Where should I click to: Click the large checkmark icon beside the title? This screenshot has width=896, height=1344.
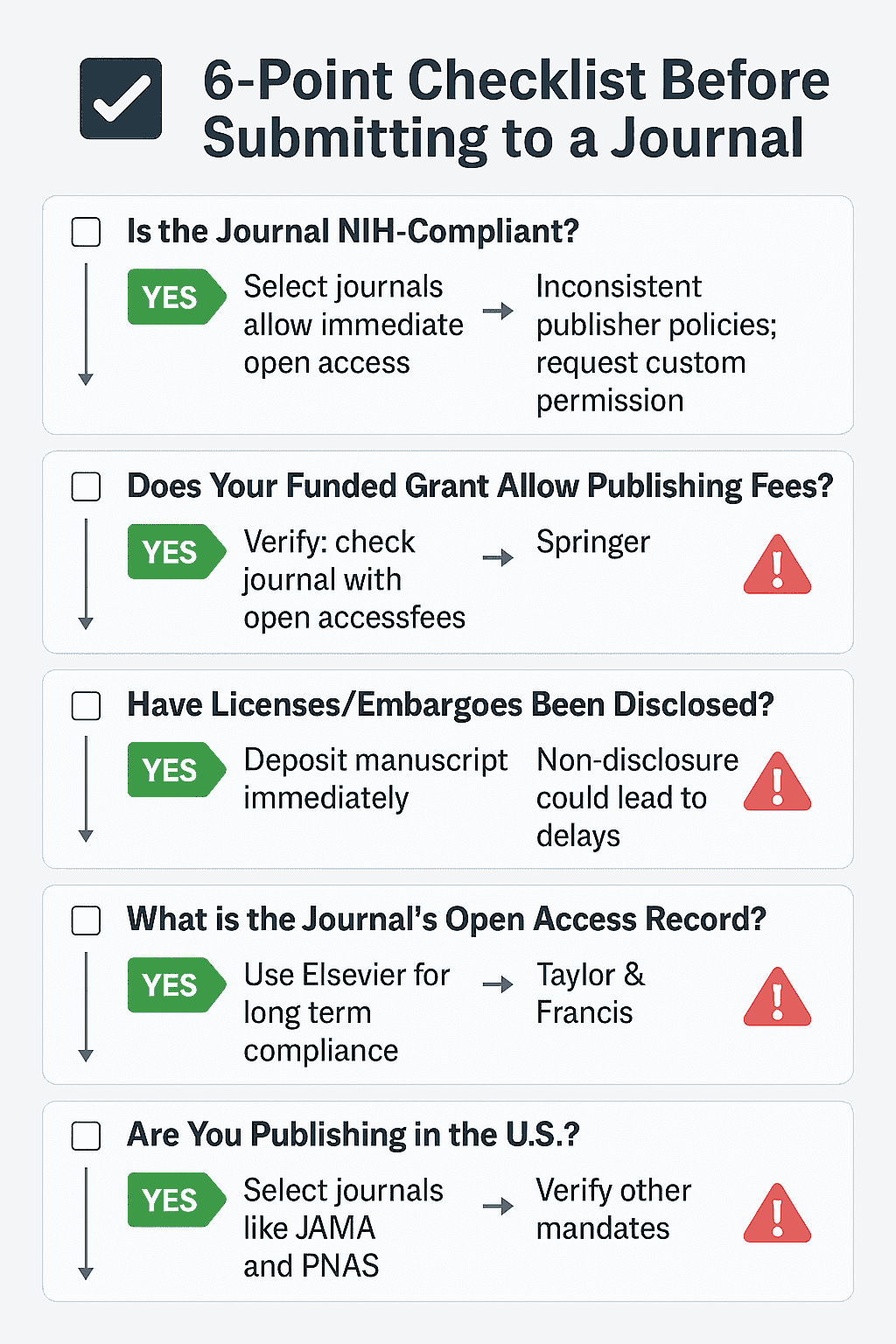coord(121,99)
